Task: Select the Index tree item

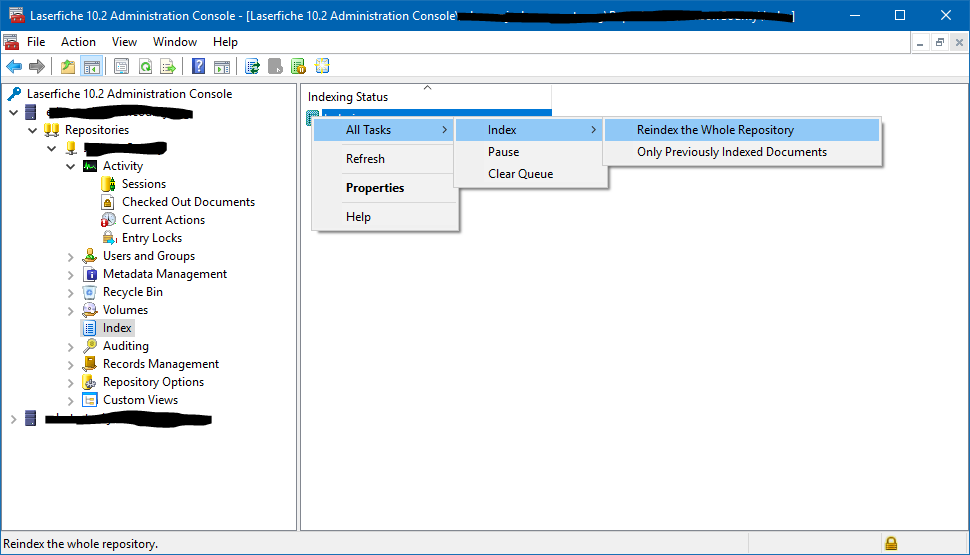Action: point(117,328)
